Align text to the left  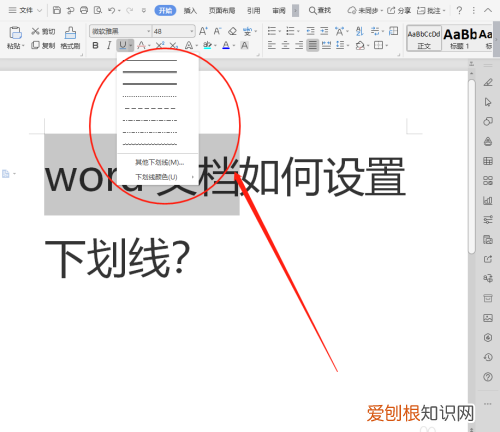pyautogui.click(x=272, y=45)
